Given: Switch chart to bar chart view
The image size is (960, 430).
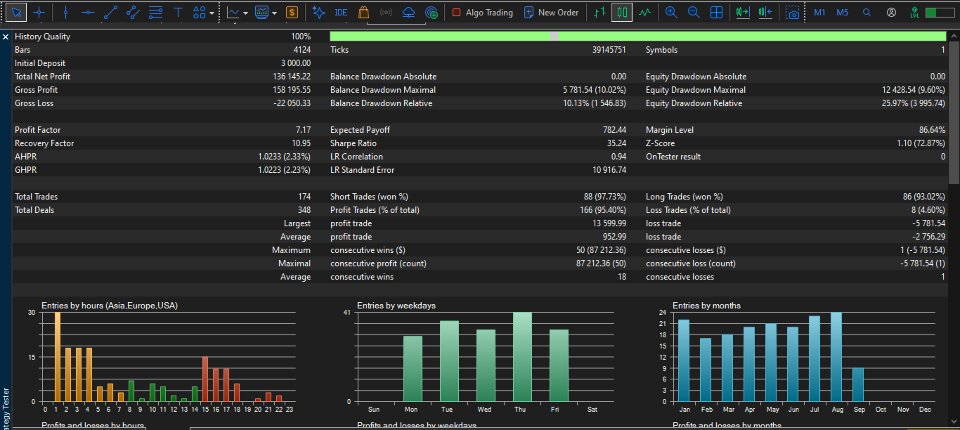Looking at the screenshot, I should pos(600,12).
